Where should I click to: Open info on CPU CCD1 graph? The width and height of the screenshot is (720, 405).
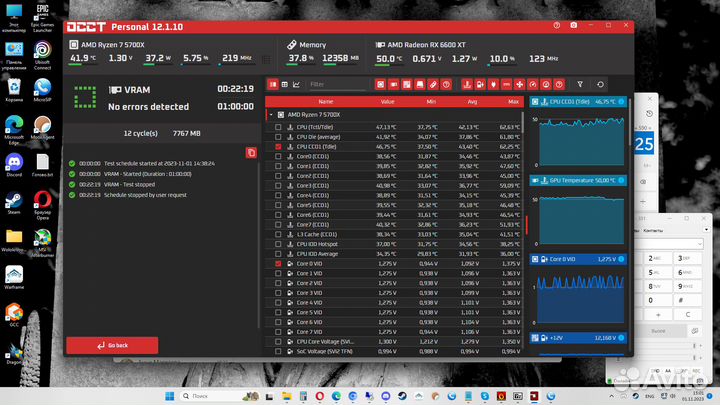coord(621,101)
